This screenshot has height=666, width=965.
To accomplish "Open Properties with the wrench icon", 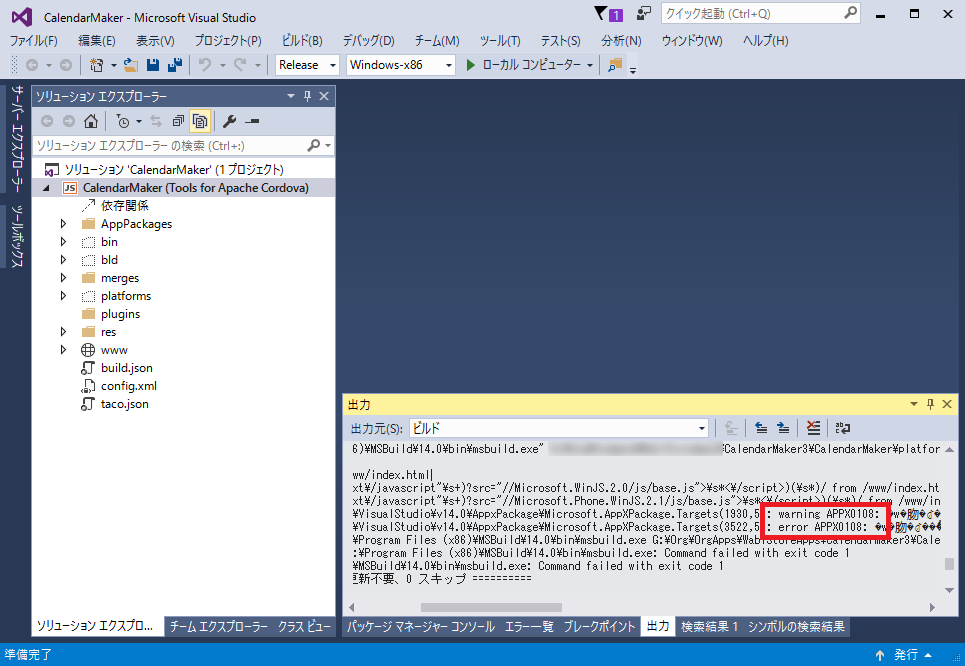I will [230, 121].
